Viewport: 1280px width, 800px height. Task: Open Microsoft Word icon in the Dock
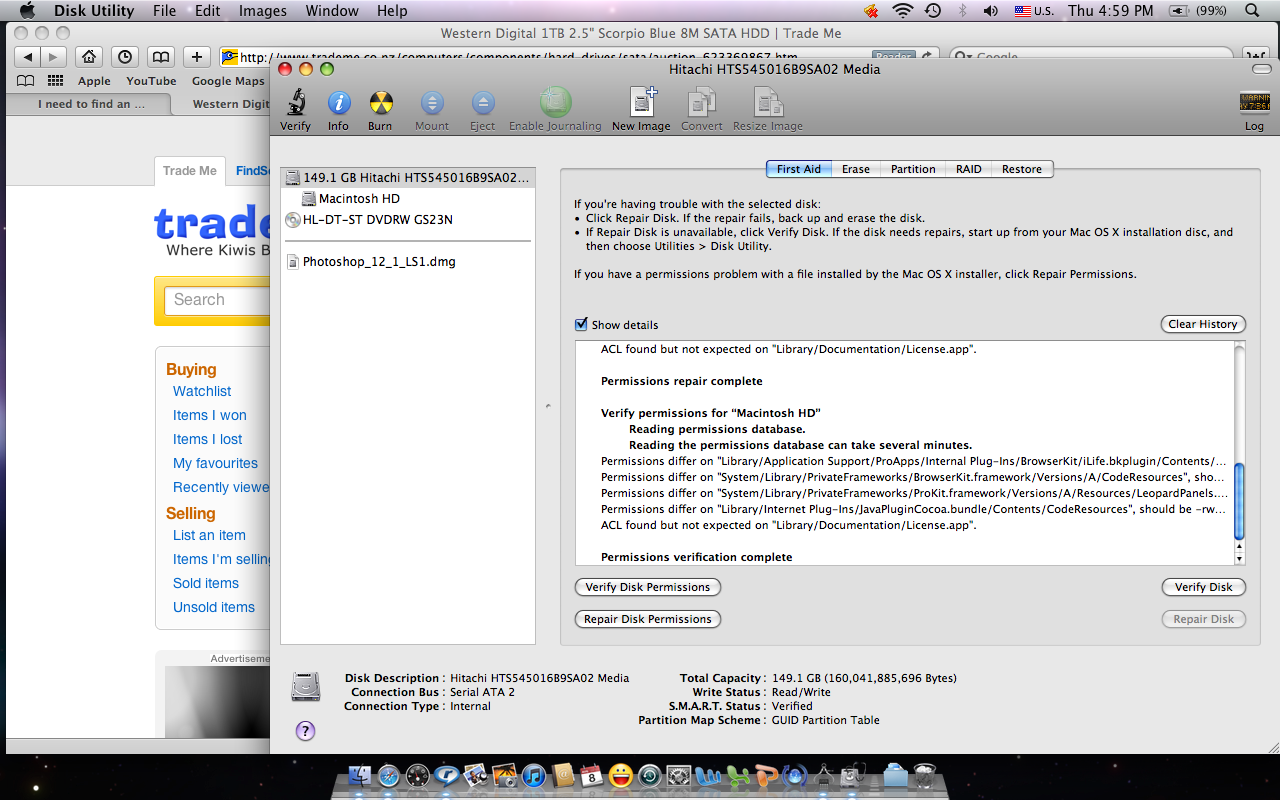708,776
